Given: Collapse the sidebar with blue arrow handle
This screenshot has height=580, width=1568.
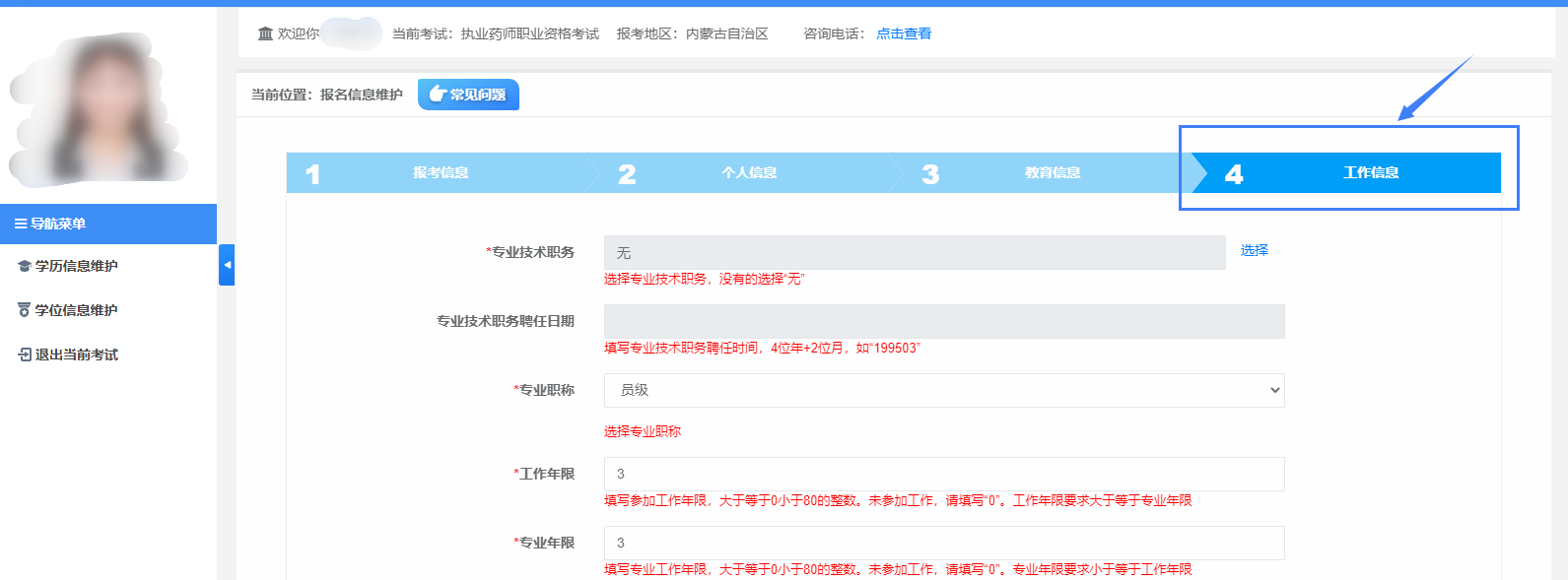Looking at the screenshot, I should coord(227,265).
